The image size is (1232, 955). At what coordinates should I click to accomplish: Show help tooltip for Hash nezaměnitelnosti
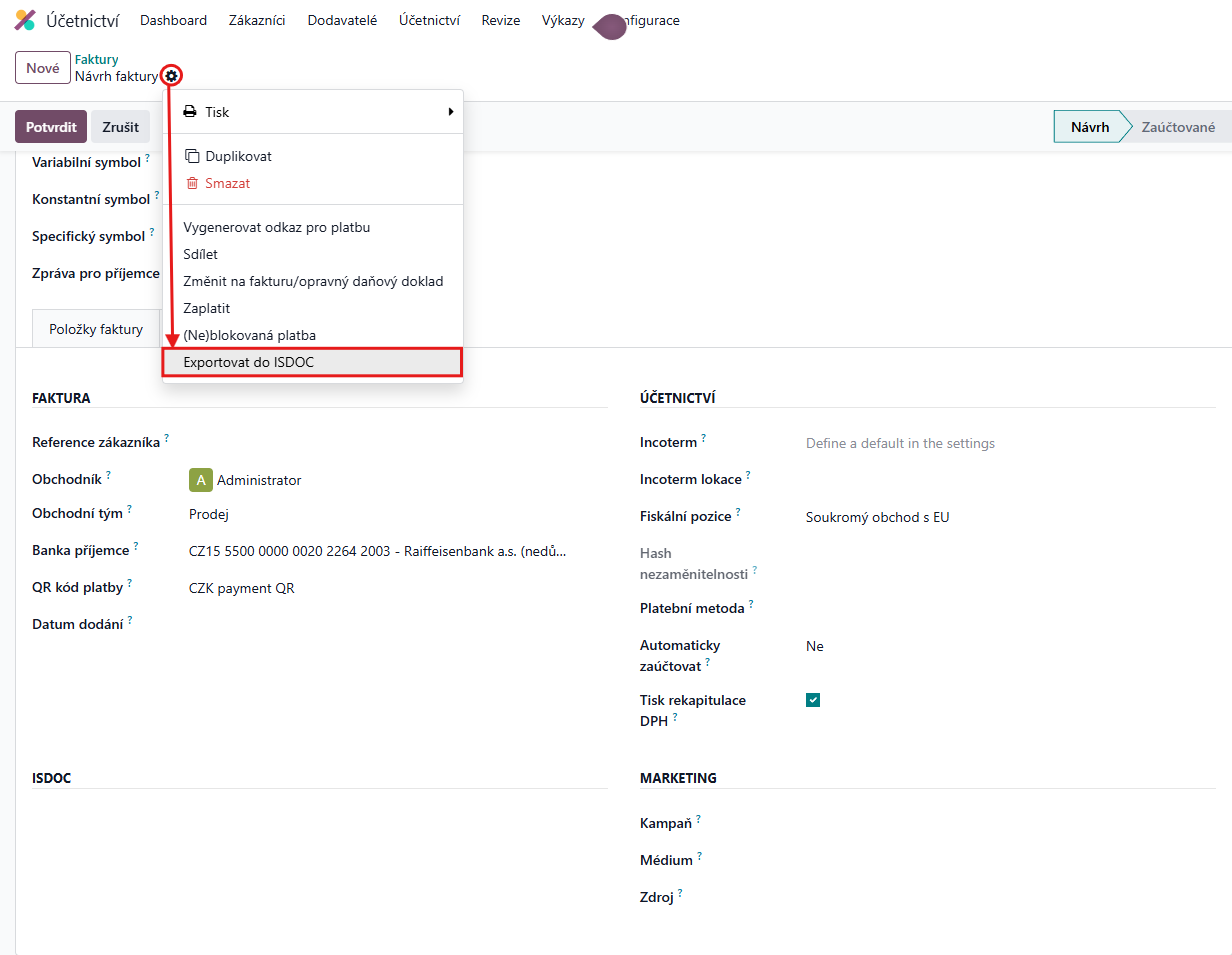click(755, 570)
